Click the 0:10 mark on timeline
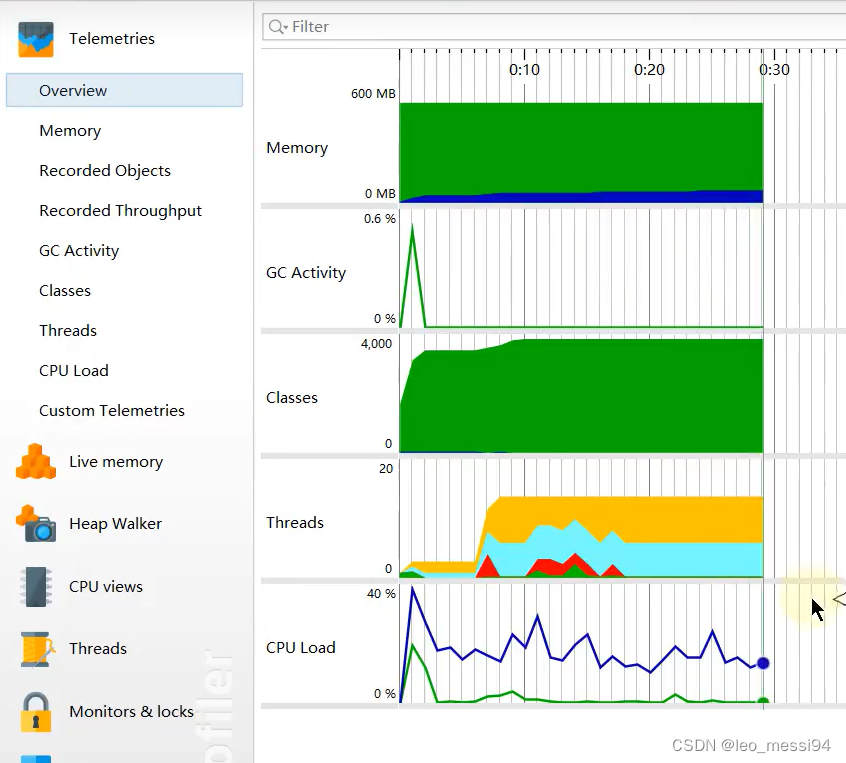846x763 pixels. click(524, 70)
